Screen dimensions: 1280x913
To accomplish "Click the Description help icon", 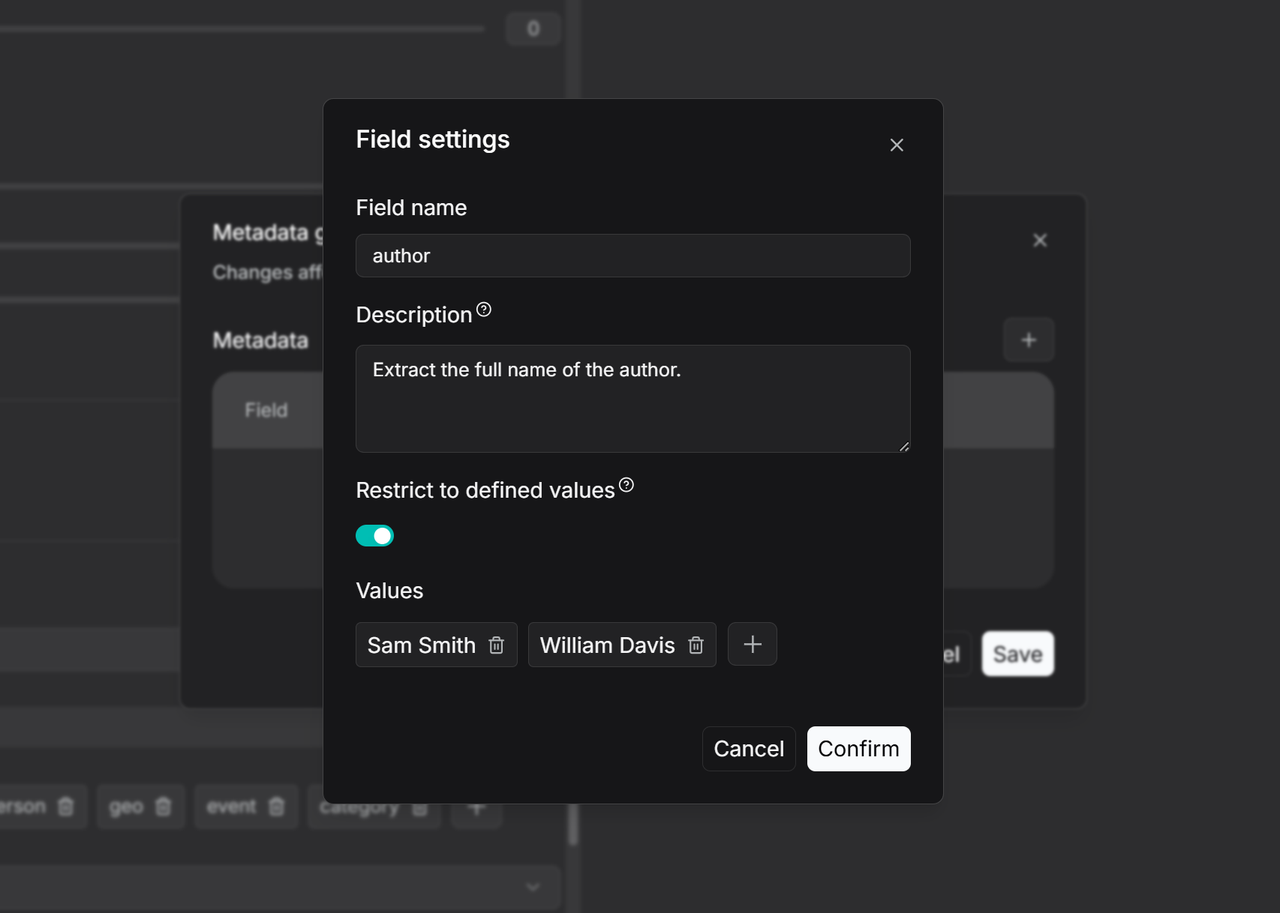I will point(484,310).
